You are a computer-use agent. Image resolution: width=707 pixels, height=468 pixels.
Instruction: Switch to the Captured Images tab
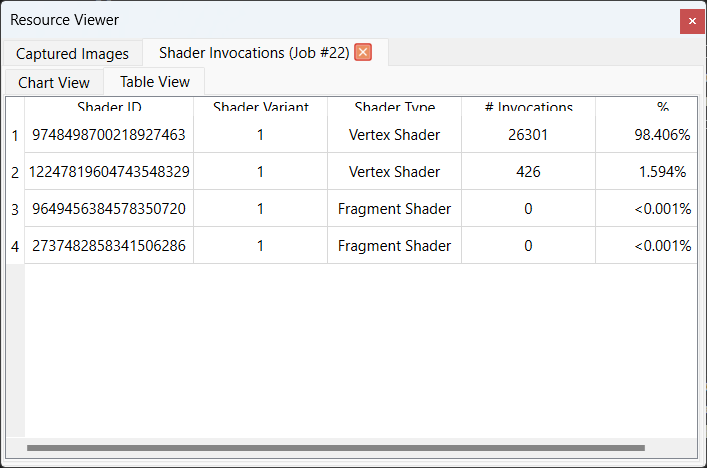point(72,54)
